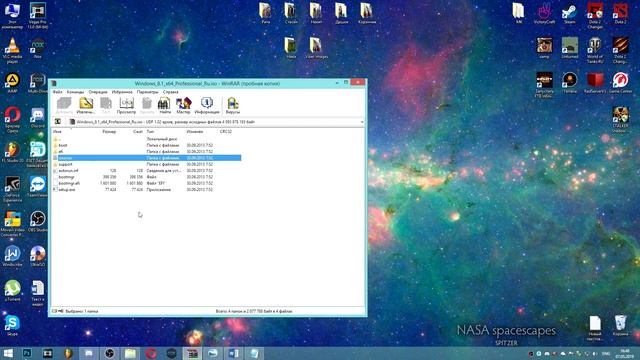Show archive Information (Информация) icon
The height and width of the screenshot is (360, 640).
pyautogui.click(x=207, y=105)
